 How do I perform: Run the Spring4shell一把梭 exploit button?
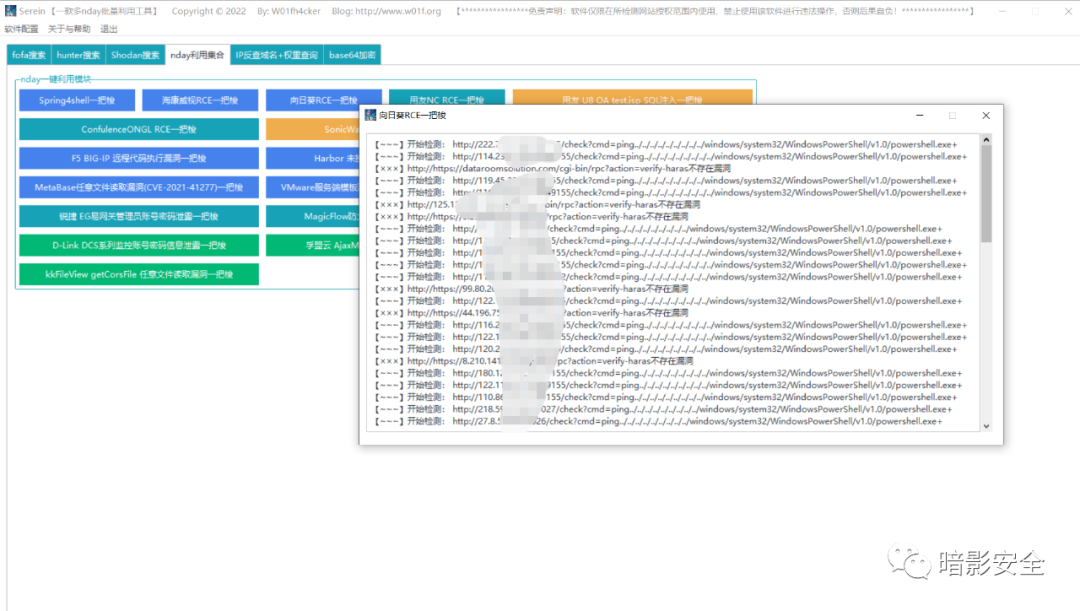tap(77, 100)
